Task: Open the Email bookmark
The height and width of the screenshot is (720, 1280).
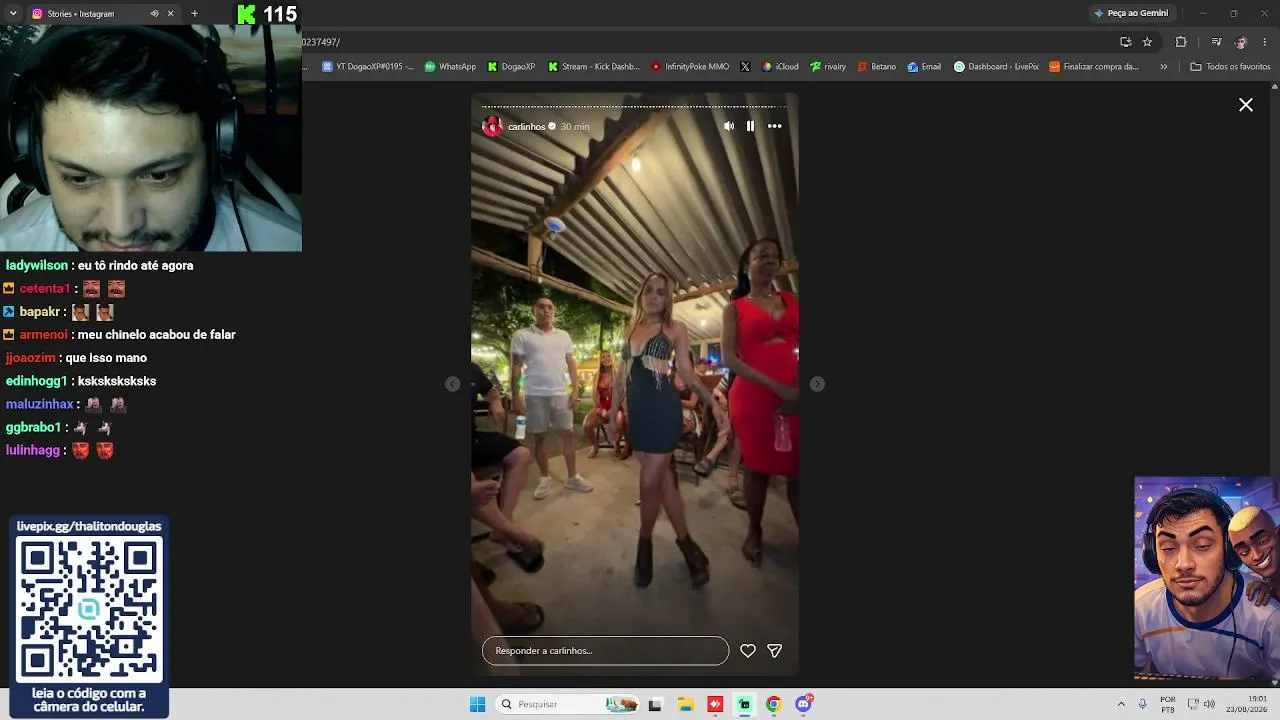Action: coord(924,67)
